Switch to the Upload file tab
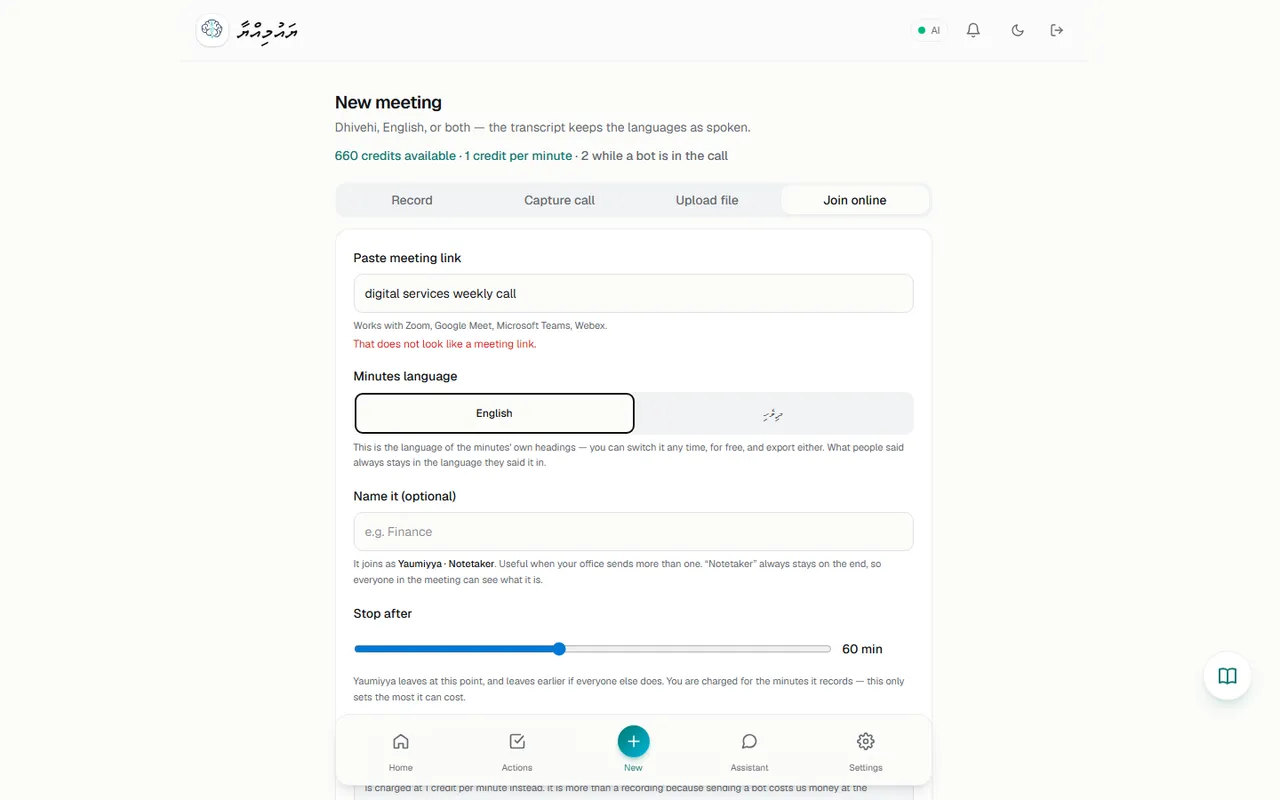The width and height of the screenshot is (1280, 800). point(707,200)
